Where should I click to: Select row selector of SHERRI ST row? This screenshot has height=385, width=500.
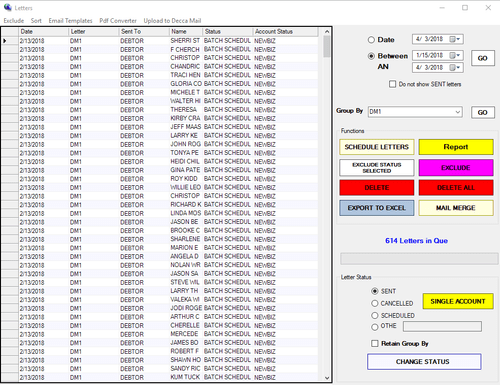[x=9, y=41]
